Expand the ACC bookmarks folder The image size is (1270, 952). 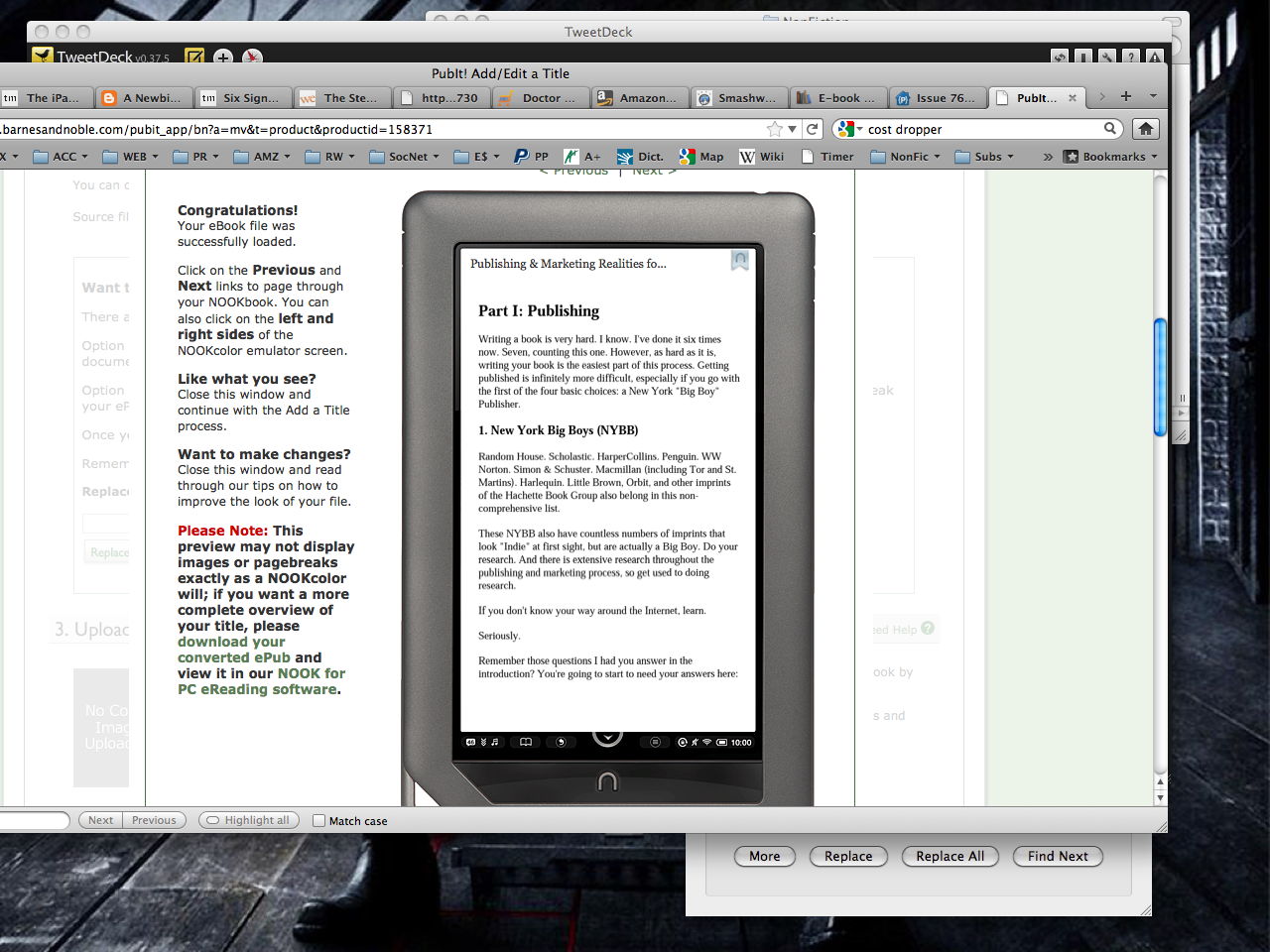(x=61, y=157)
